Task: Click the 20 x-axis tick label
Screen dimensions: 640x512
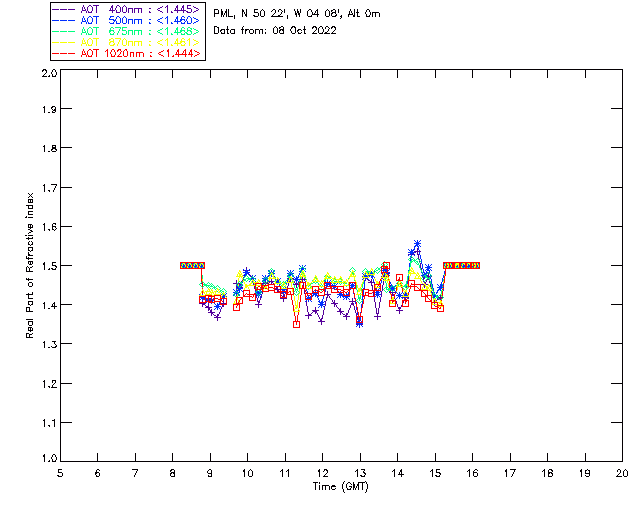Action: pyautogui.click(x=622, y=473)
